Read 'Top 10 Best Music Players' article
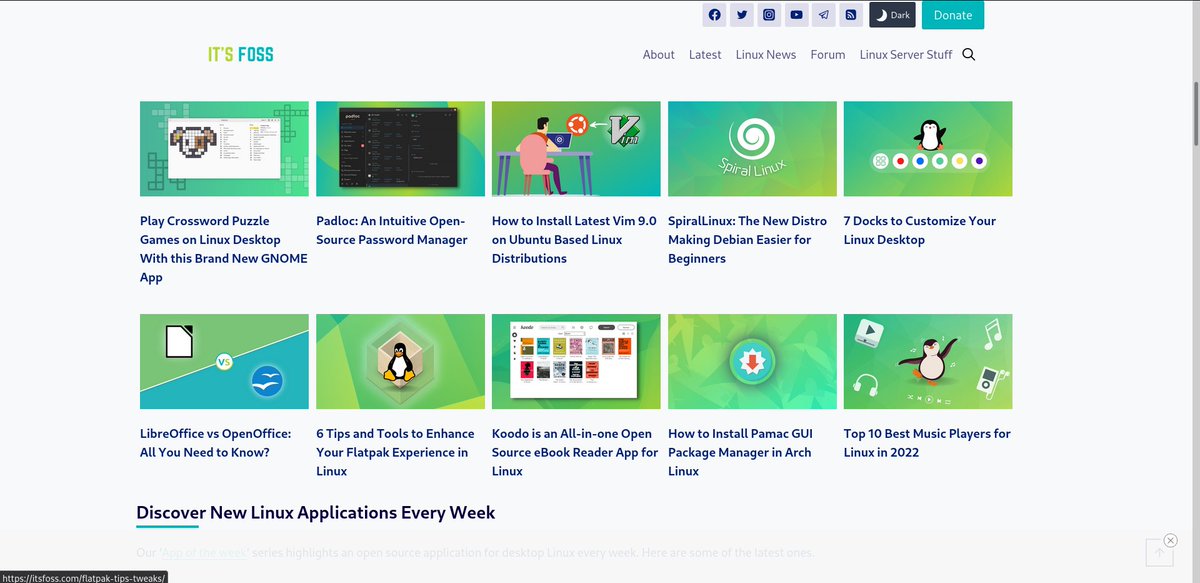 point(927,443)
